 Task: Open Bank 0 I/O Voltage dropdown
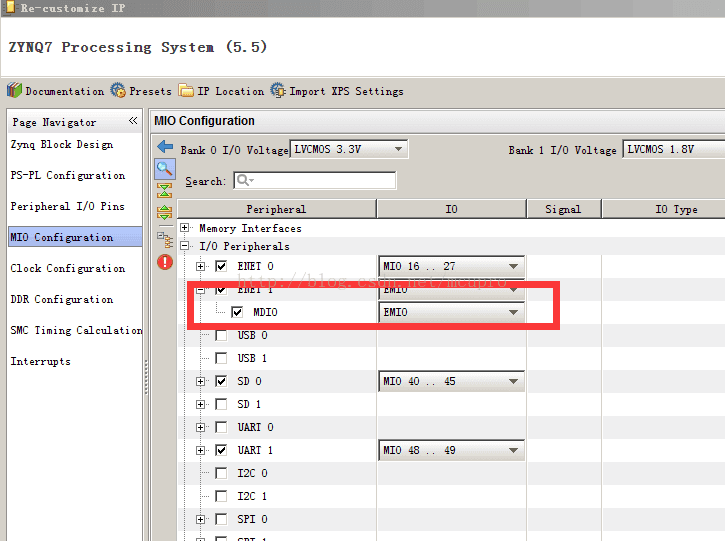(349, 149)
